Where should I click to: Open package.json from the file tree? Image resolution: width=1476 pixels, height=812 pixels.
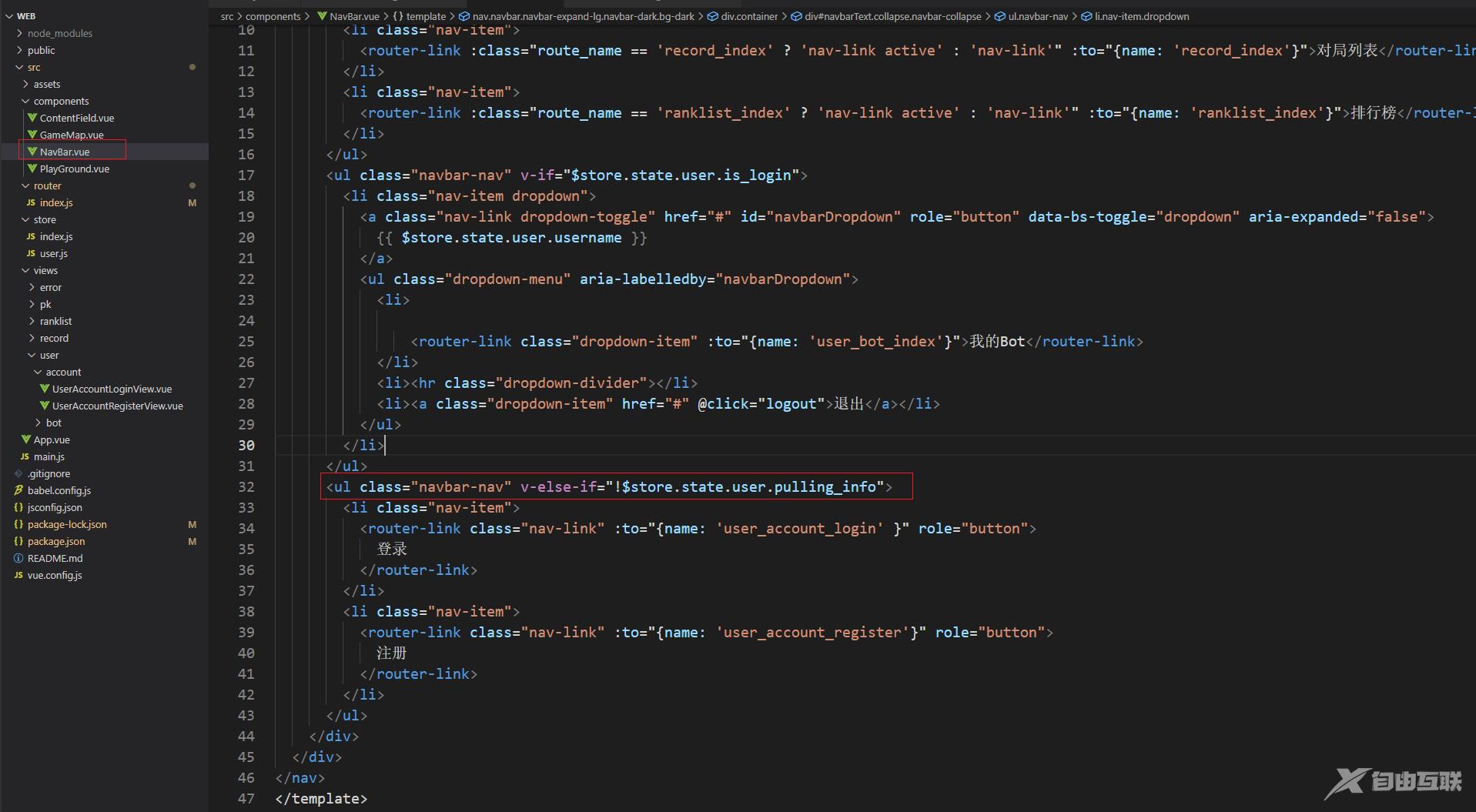click(x=56, y=541)
